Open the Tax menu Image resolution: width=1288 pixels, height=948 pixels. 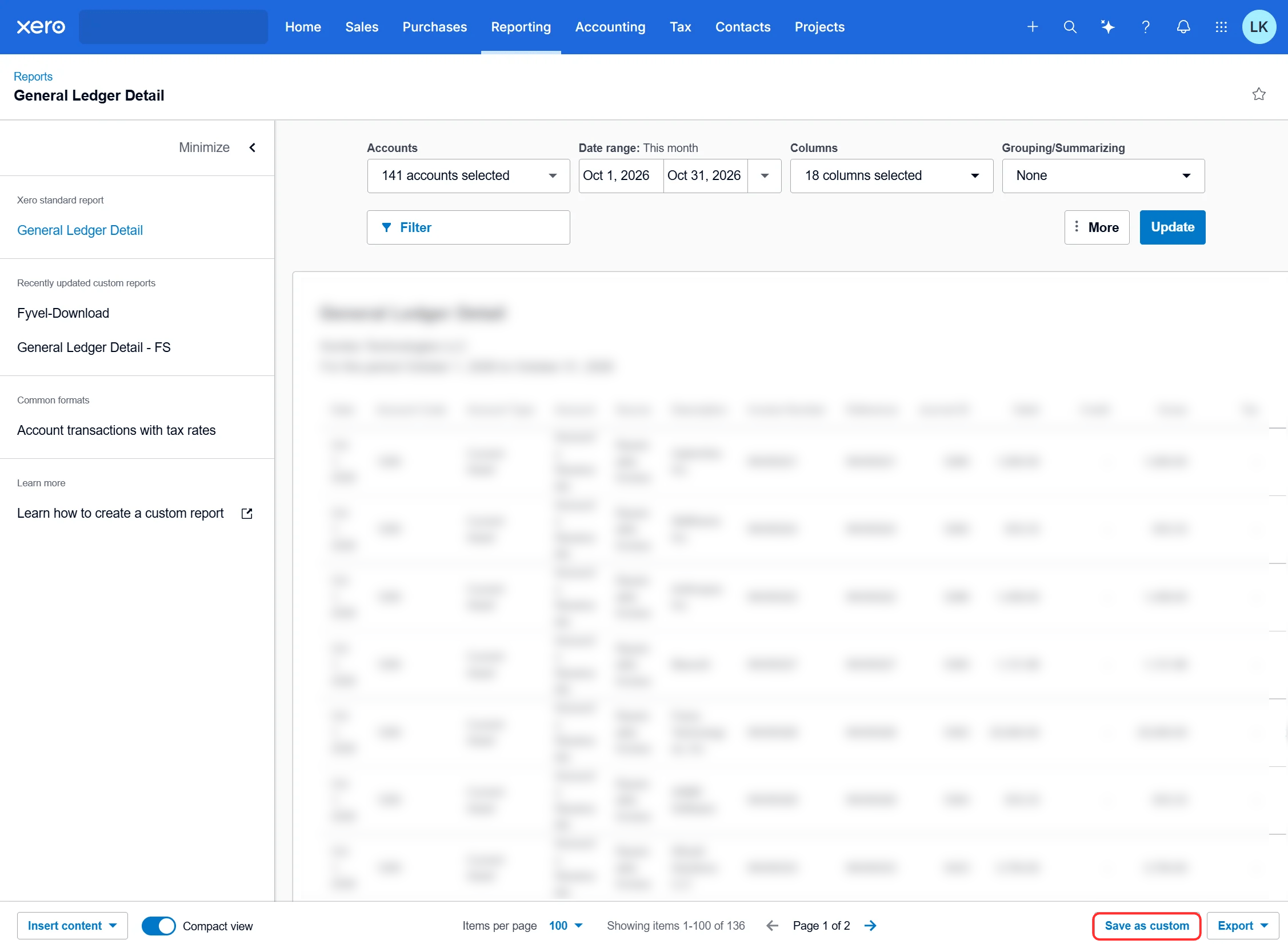681,27
